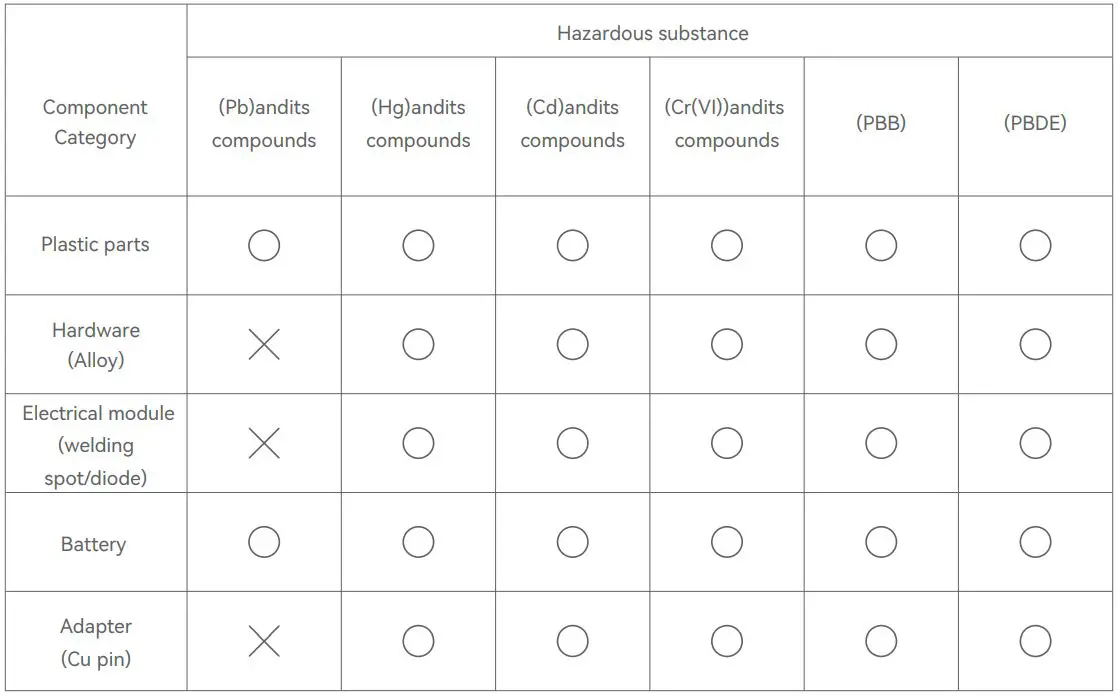Click the "(PBDE)" column header
The height and width of the screenshot is (697, 1118).
point(1035,124)
